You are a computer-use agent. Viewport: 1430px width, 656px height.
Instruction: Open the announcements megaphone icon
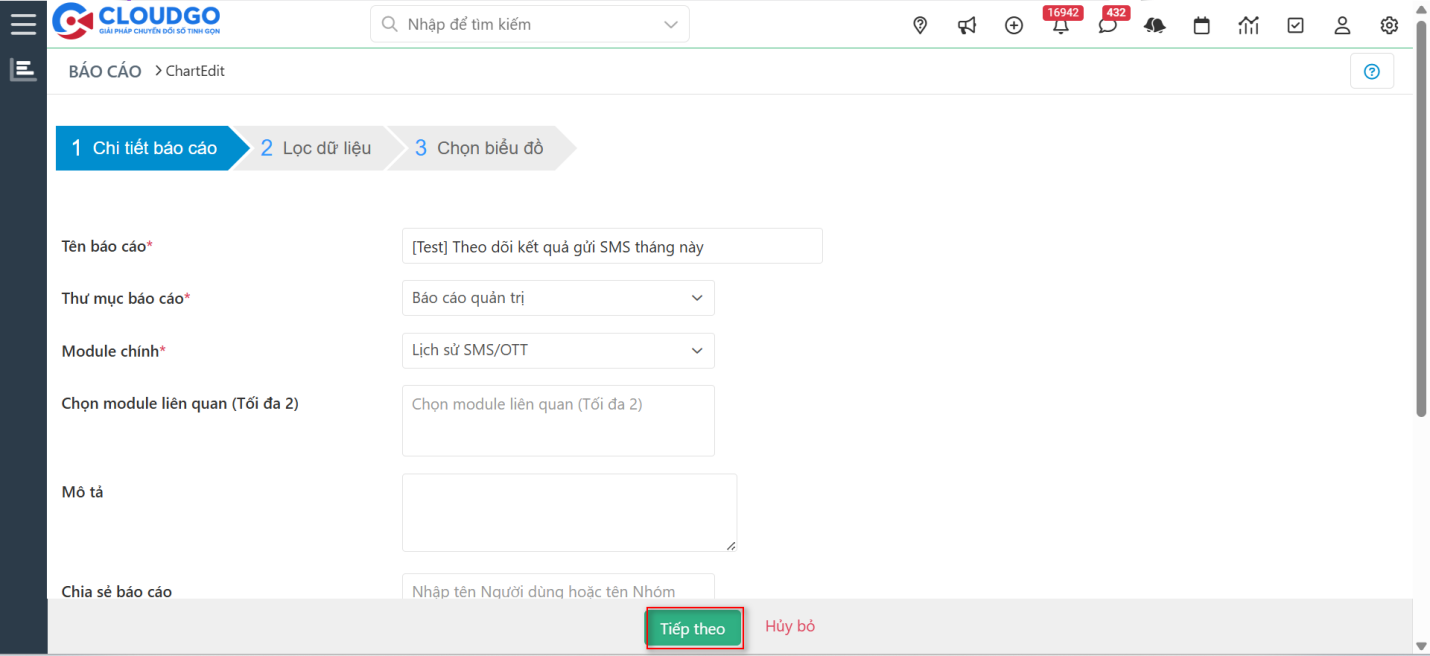966,25
